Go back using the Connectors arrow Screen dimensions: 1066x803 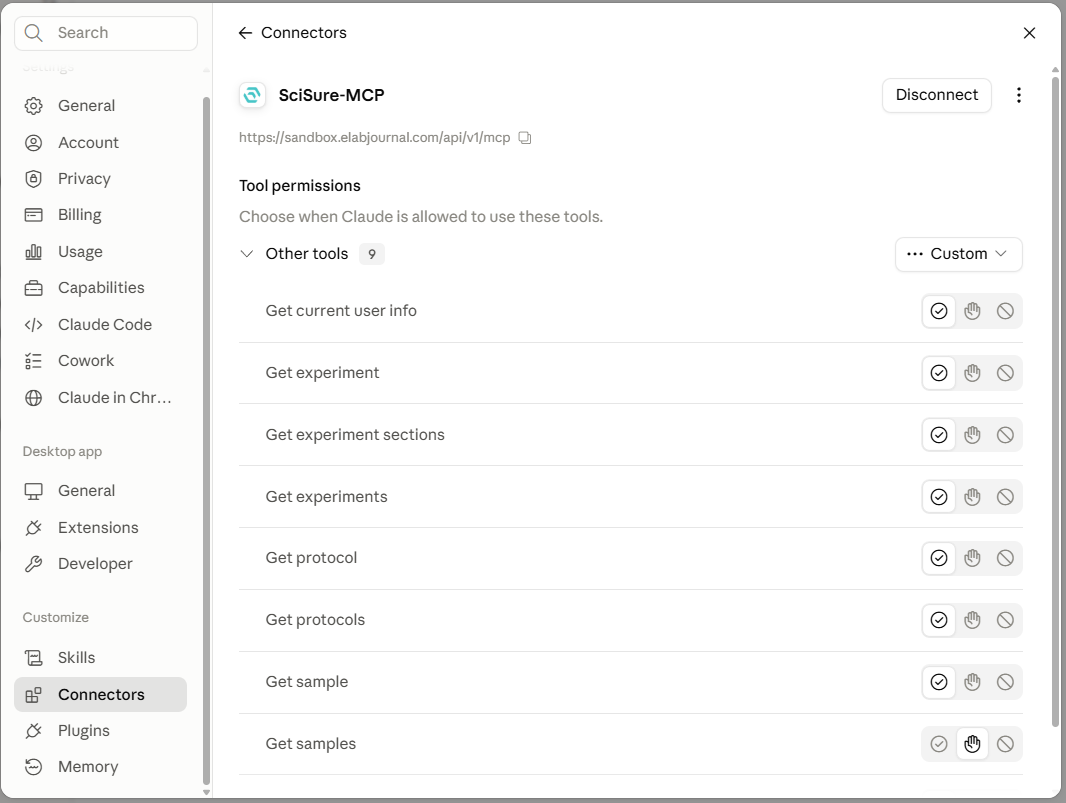point(245,33)
